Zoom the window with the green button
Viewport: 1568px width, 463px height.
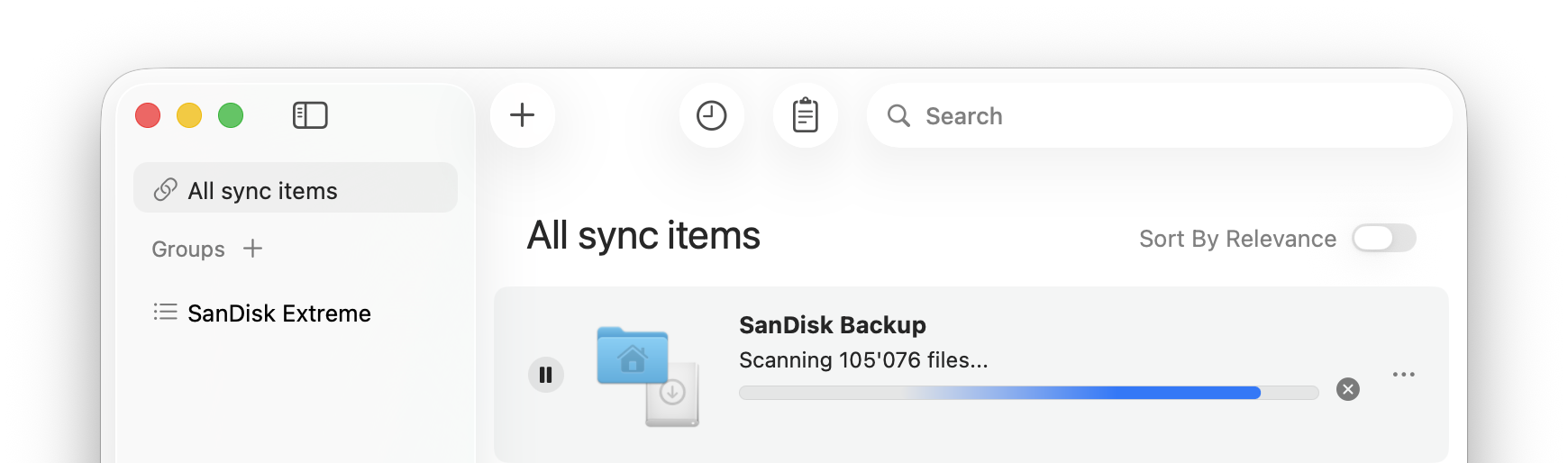(x=231, y=115)
